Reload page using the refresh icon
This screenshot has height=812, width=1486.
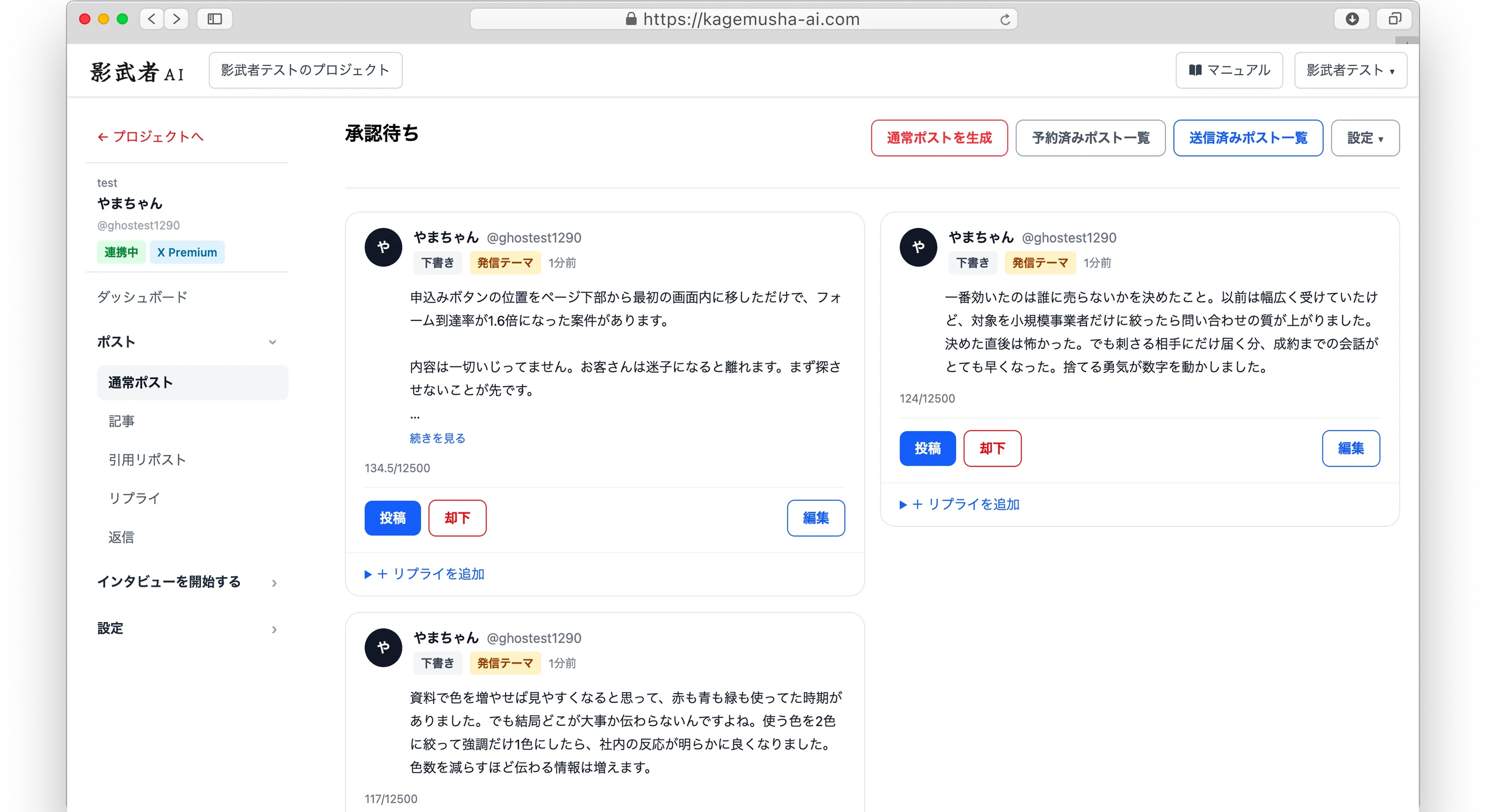(1005, 20)
